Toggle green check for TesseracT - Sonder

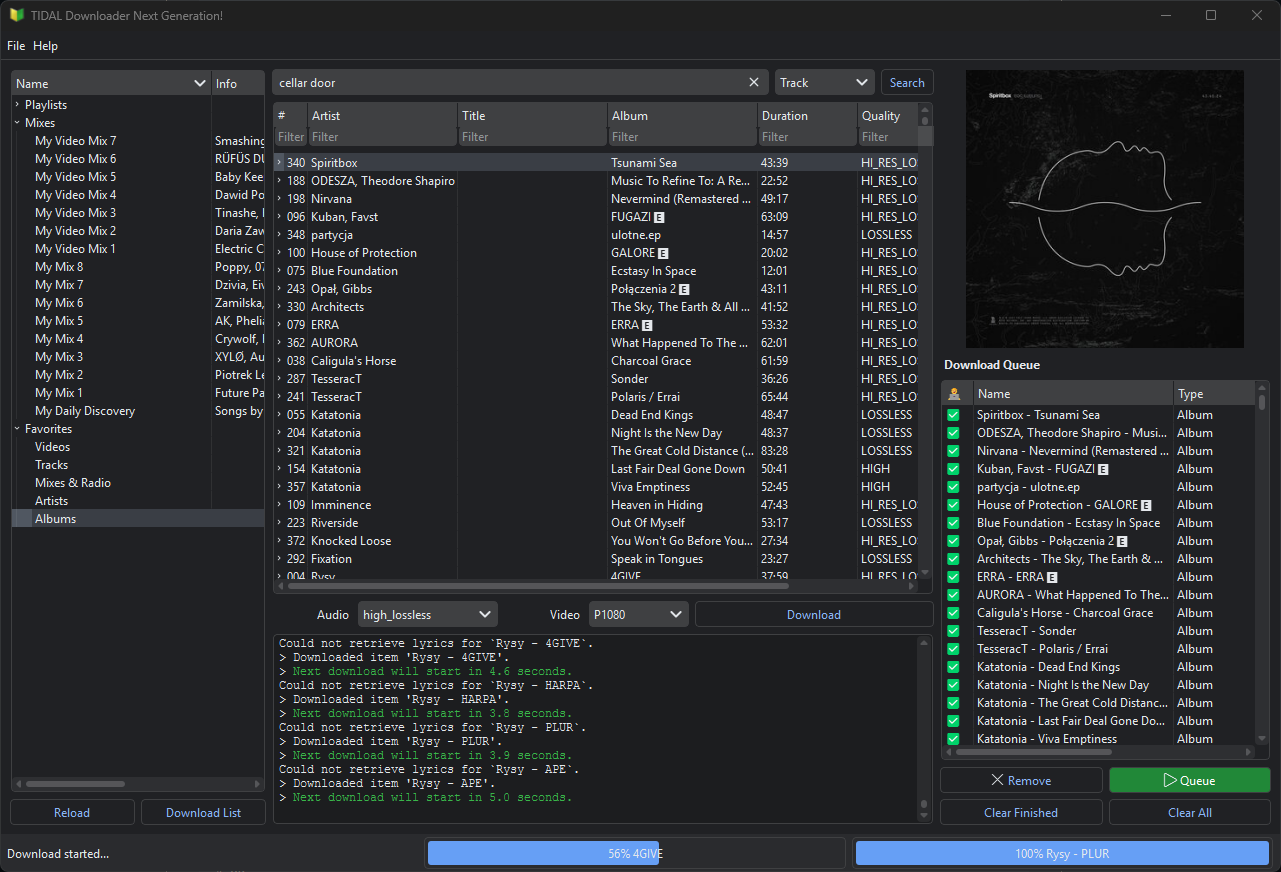click(x=954, y=631)
